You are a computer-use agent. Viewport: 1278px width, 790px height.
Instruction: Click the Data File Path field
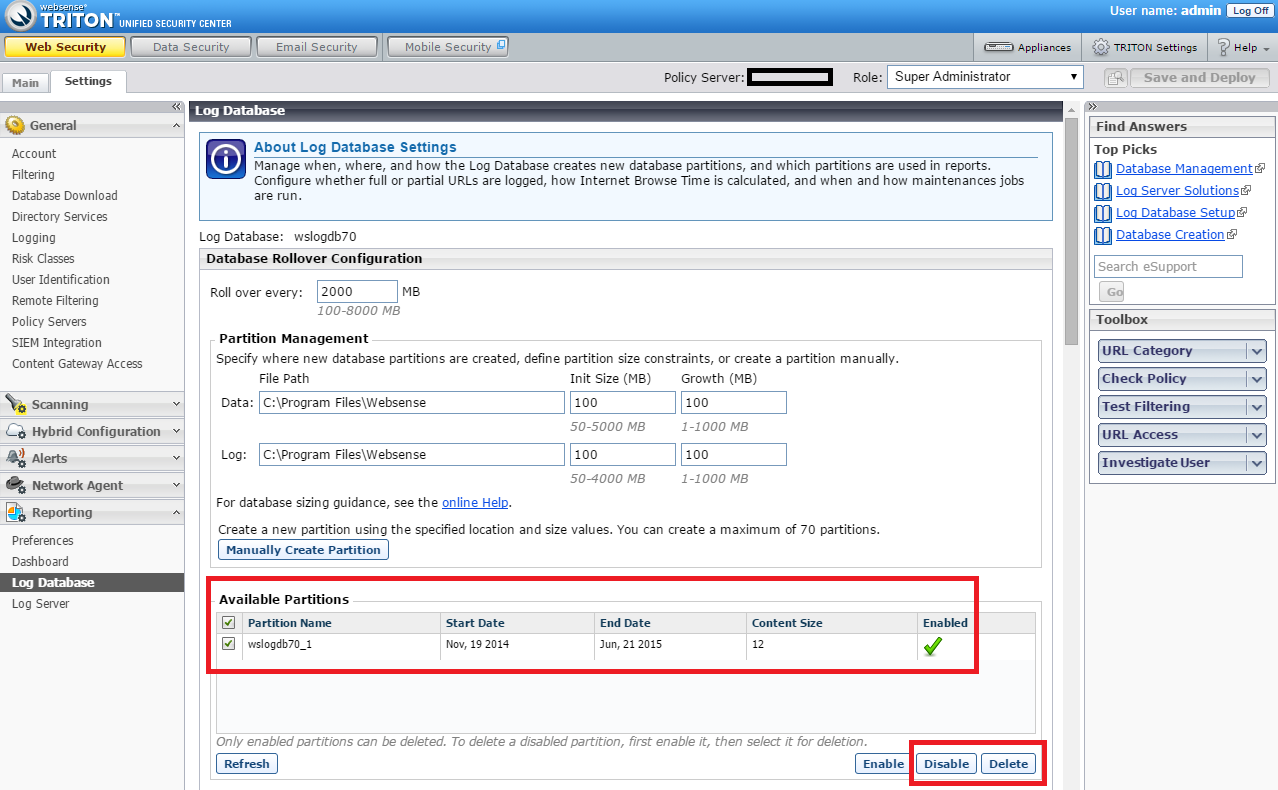click(x=412, y=403)
